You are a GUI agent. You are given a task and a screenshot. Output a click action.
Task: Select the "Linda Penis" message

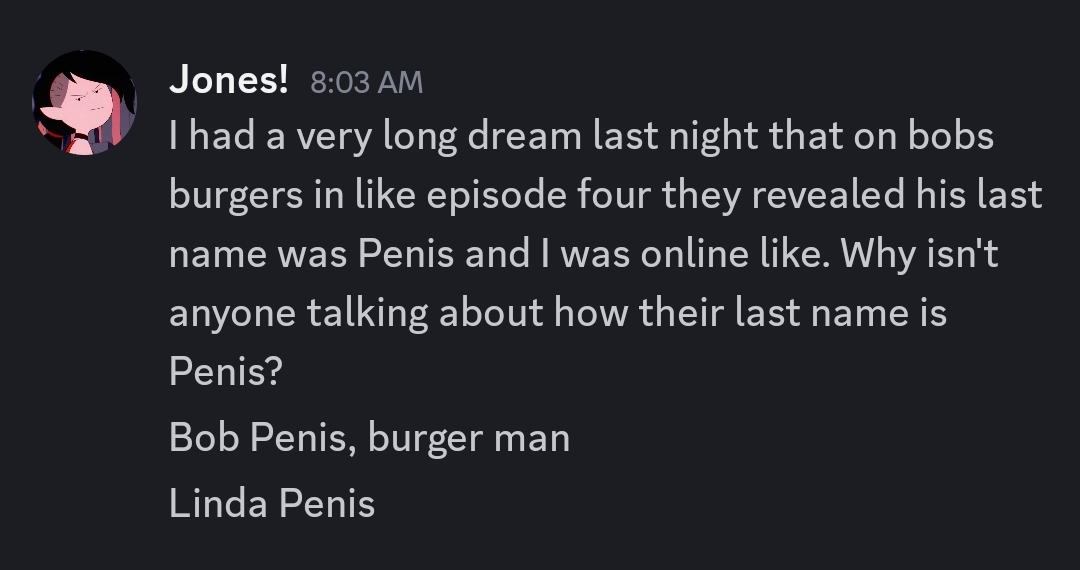272,503
